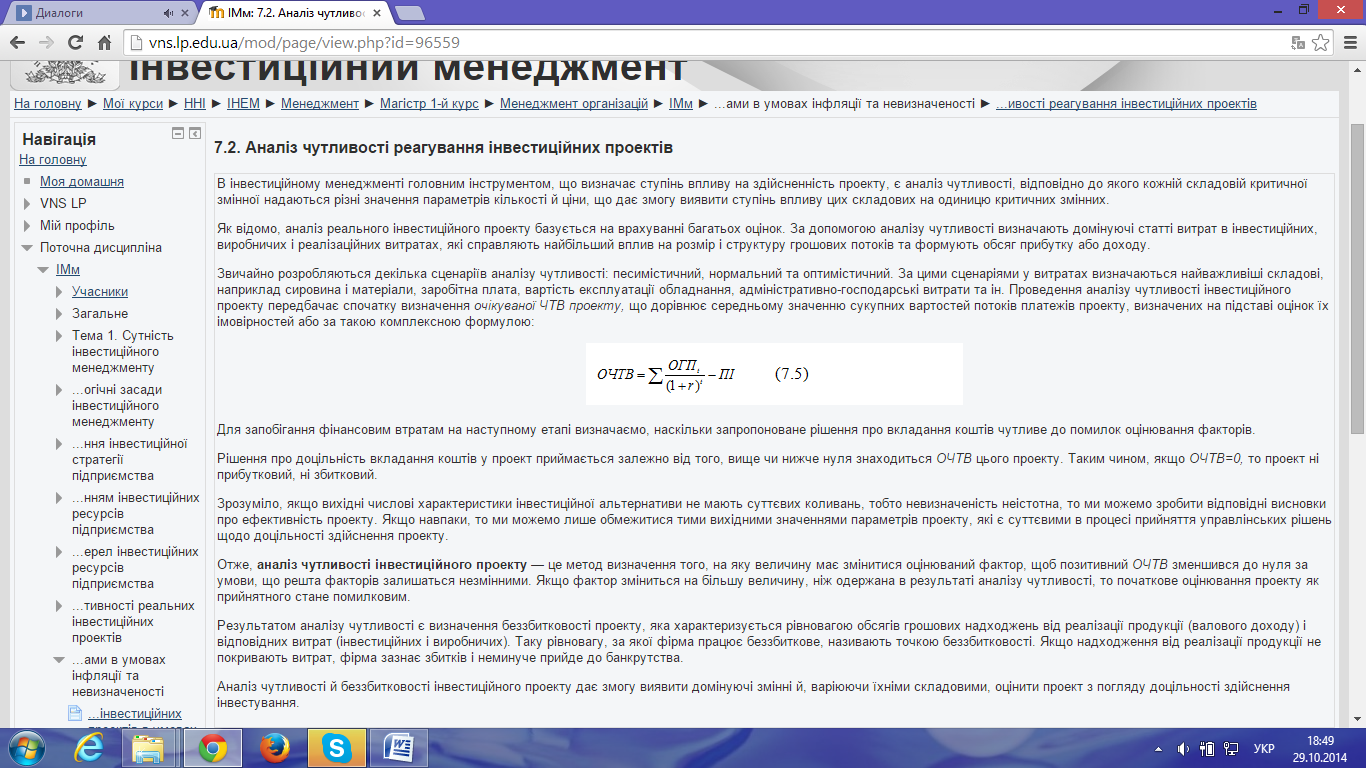Click the page's vertical scrollbar thumb

(x=1356, y=280)
